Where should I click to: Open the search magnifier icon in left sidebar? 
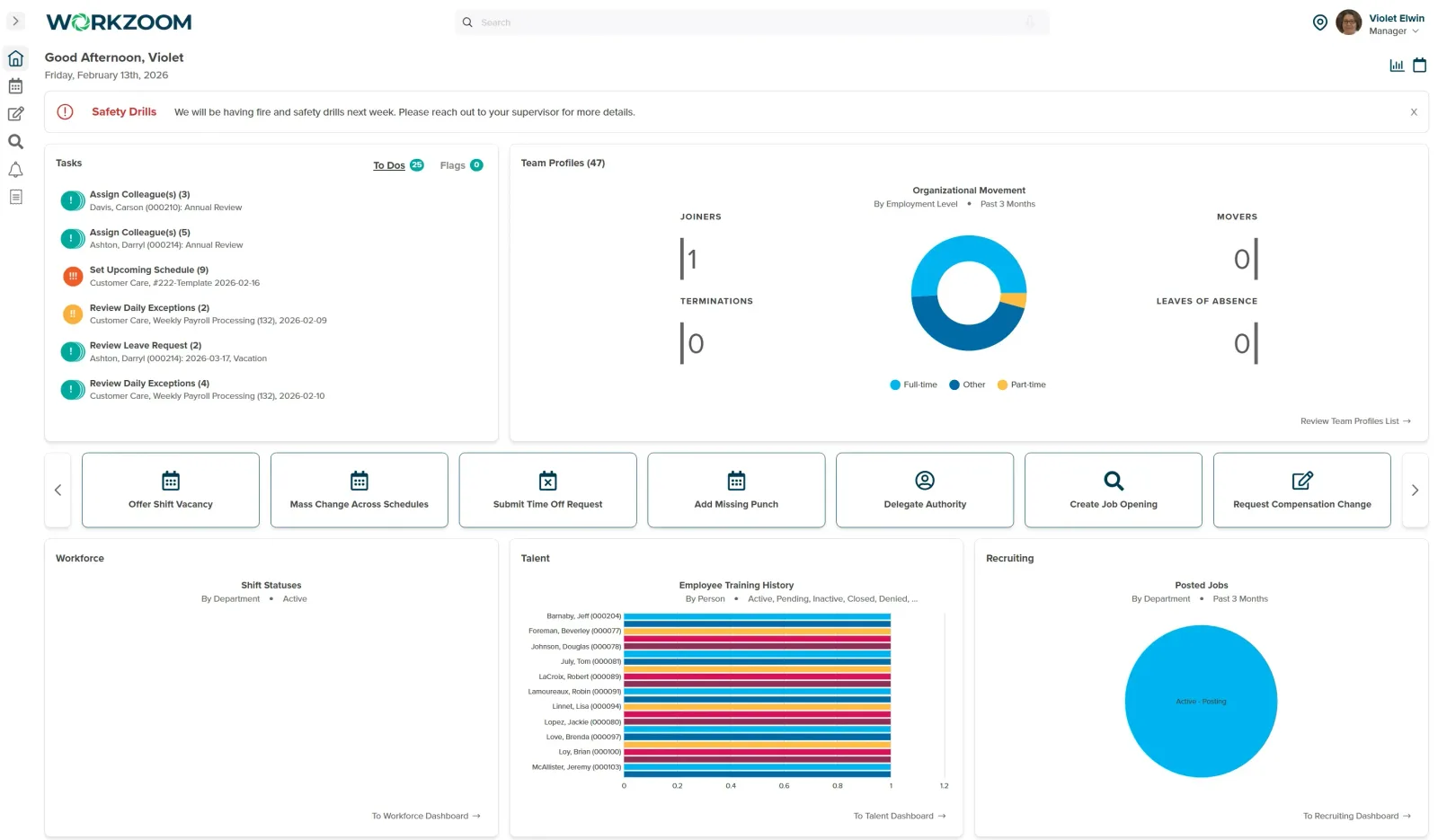pyautogui.click(x=15, y=142)
